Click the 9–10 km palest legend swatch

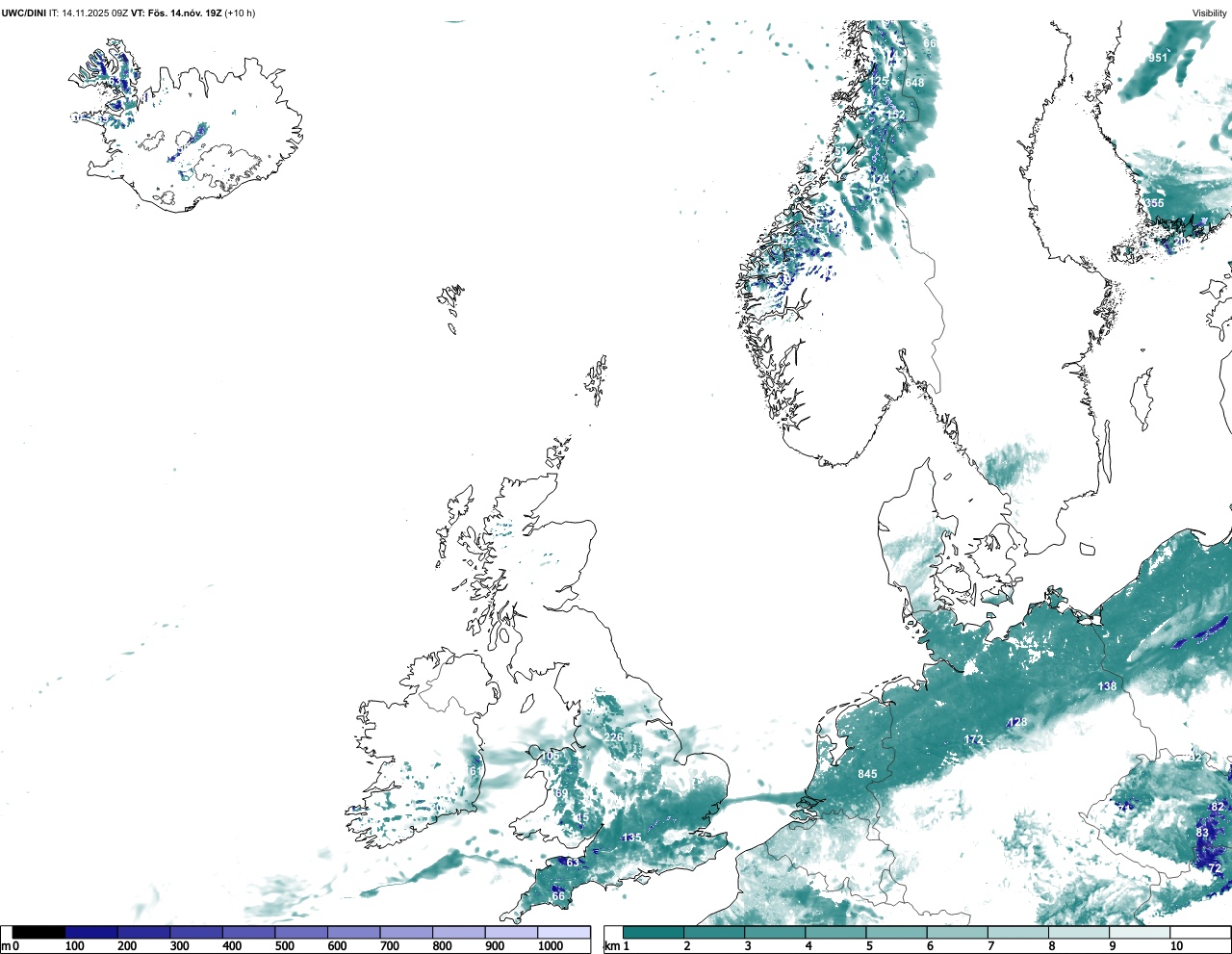1140,932
